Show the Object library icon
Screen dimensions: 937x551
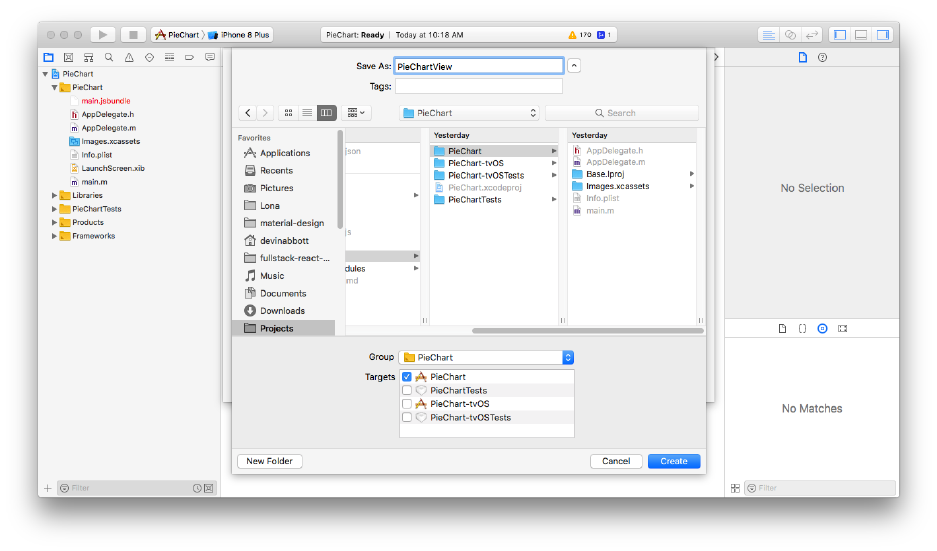pyautogui.click(x=822, y=329)
